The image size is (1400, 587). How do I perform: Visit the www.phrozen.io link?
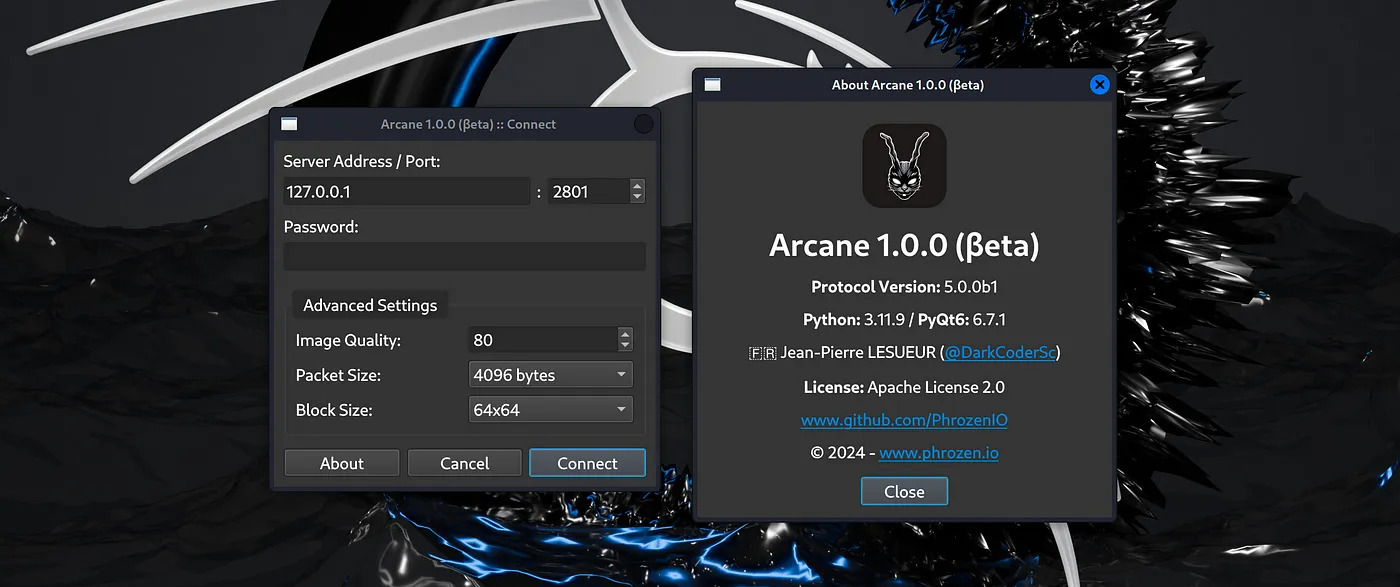pos(939,452)
